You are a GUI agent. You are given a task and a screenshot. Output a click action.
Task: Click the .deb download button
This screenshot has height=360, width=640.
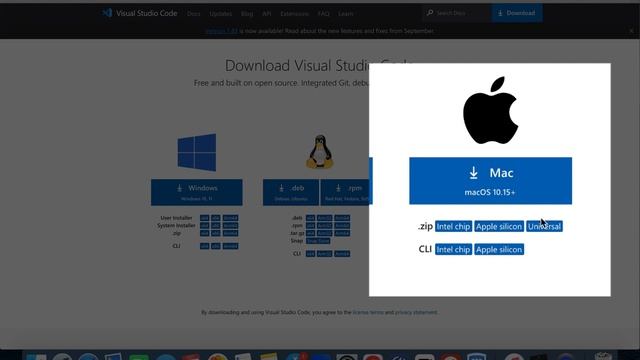tap(291, 192)
